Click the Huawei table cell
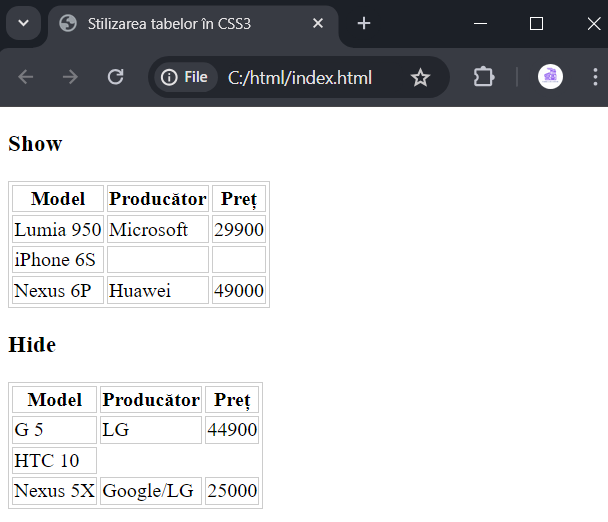608x522 pixels. [158, 290]
